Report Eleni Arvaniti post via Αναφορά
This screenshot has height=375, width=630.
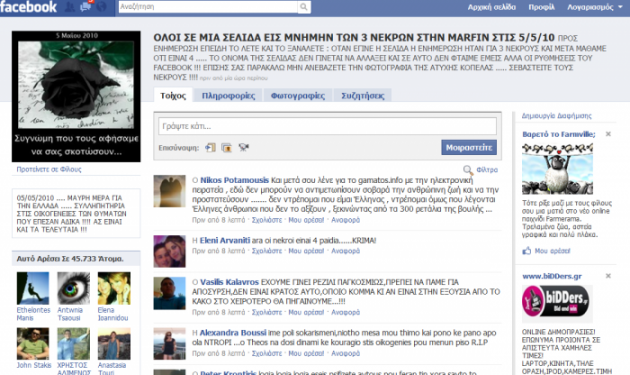click(x=346, y=251)
